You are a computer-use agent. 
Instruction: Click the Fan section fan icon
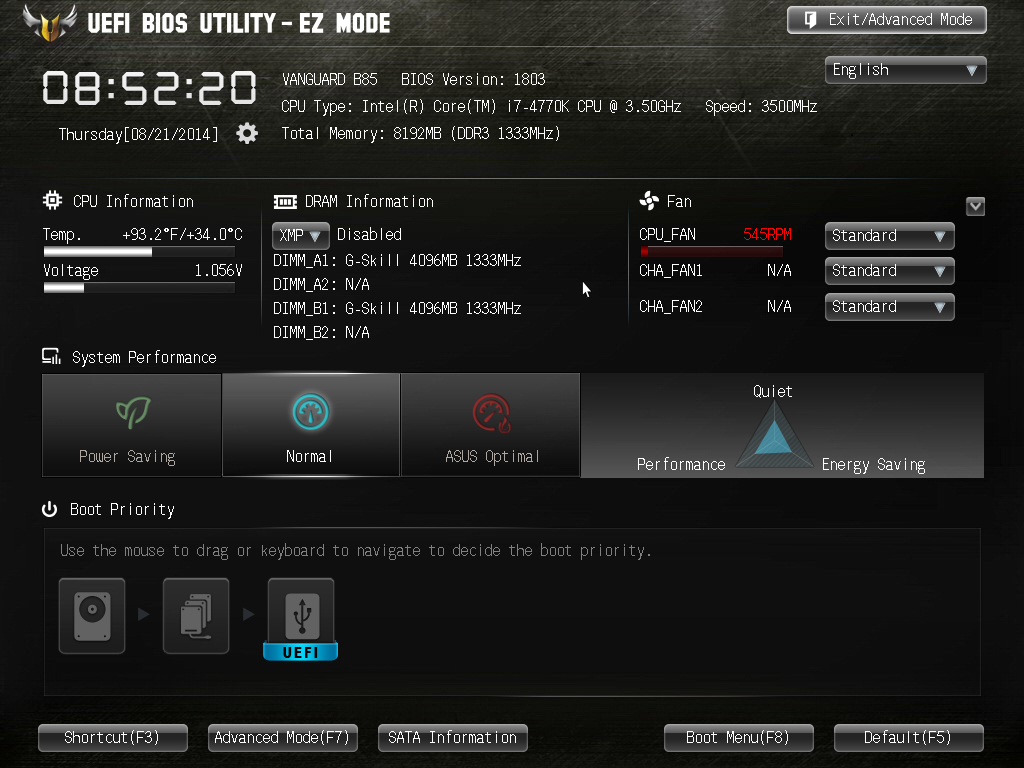point(649,200)
